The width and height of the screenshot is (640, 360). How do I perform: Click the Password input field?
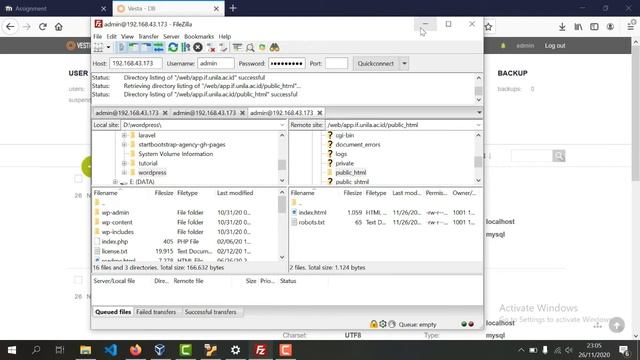(x=287, y=64)
